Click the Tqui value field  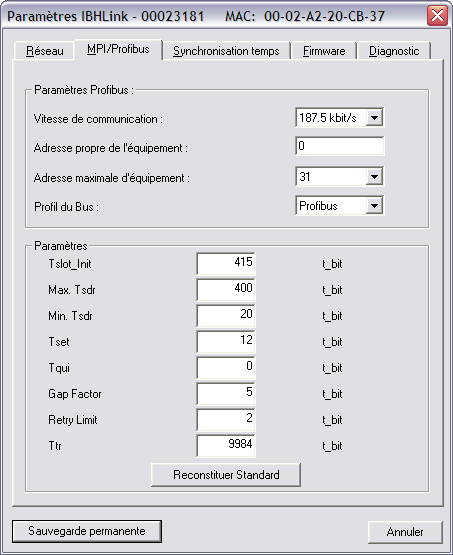[226, 367]
